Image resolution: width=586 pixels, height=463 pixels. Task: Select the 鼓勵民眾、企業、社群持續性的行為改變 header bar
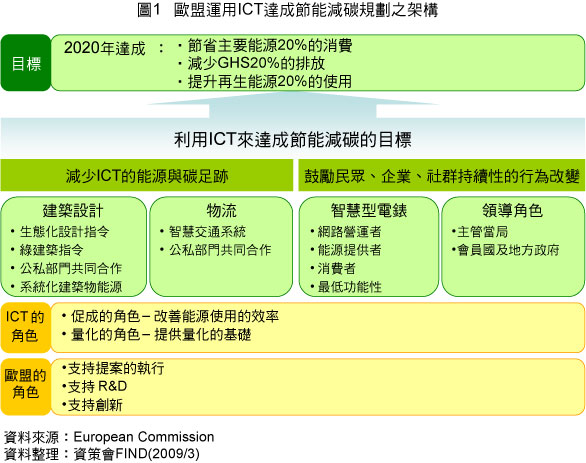pyautogui.click(x=441, y=175)
